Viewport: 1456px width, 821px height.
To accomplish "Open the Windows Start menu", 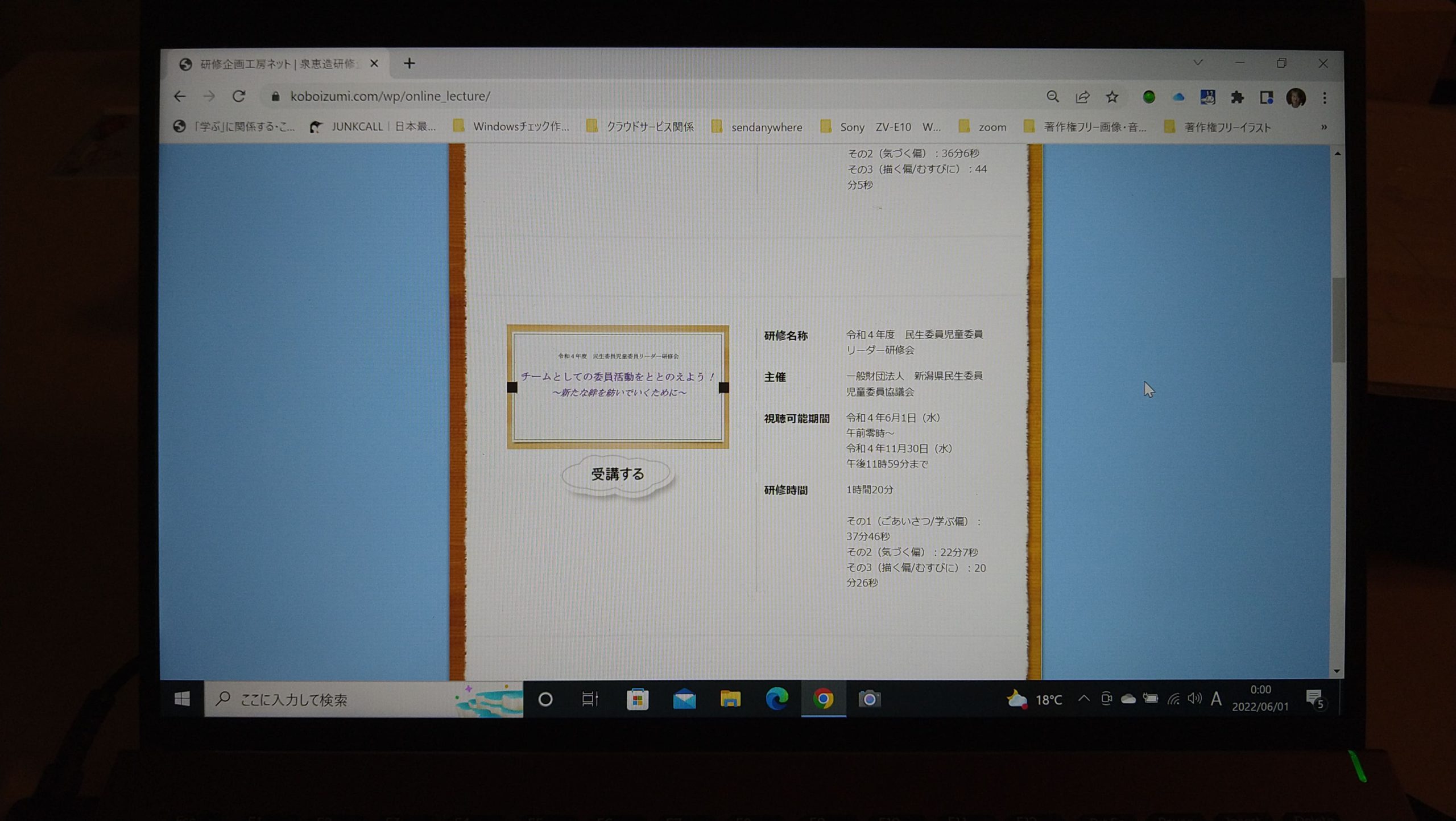I will [182, 699].
